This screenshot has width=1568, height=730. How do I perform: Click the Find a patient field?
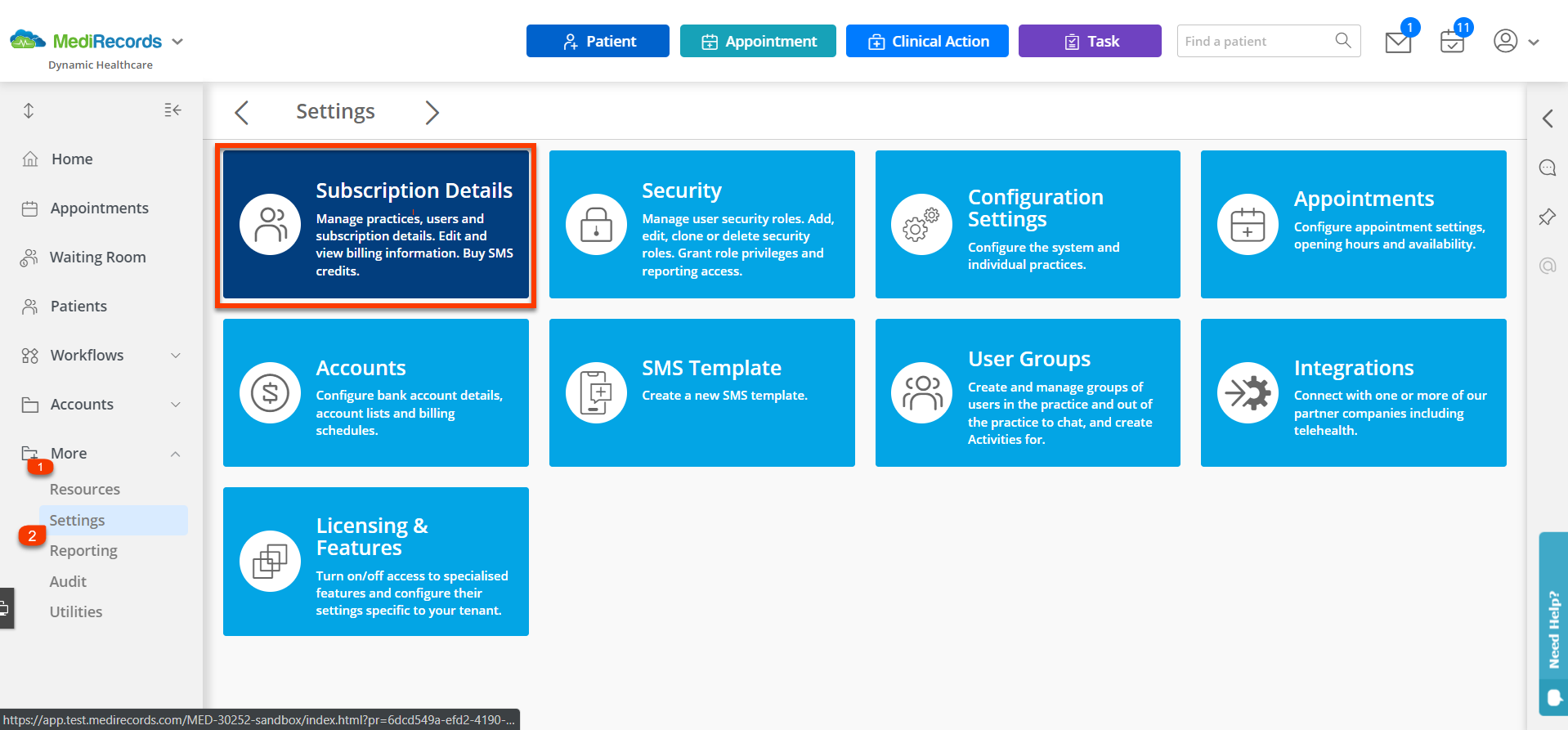click(x=1255, y=41)
